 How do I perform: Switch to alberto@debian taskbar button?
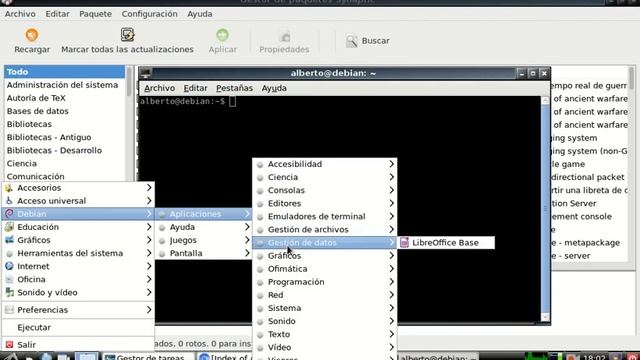(438, 357)
